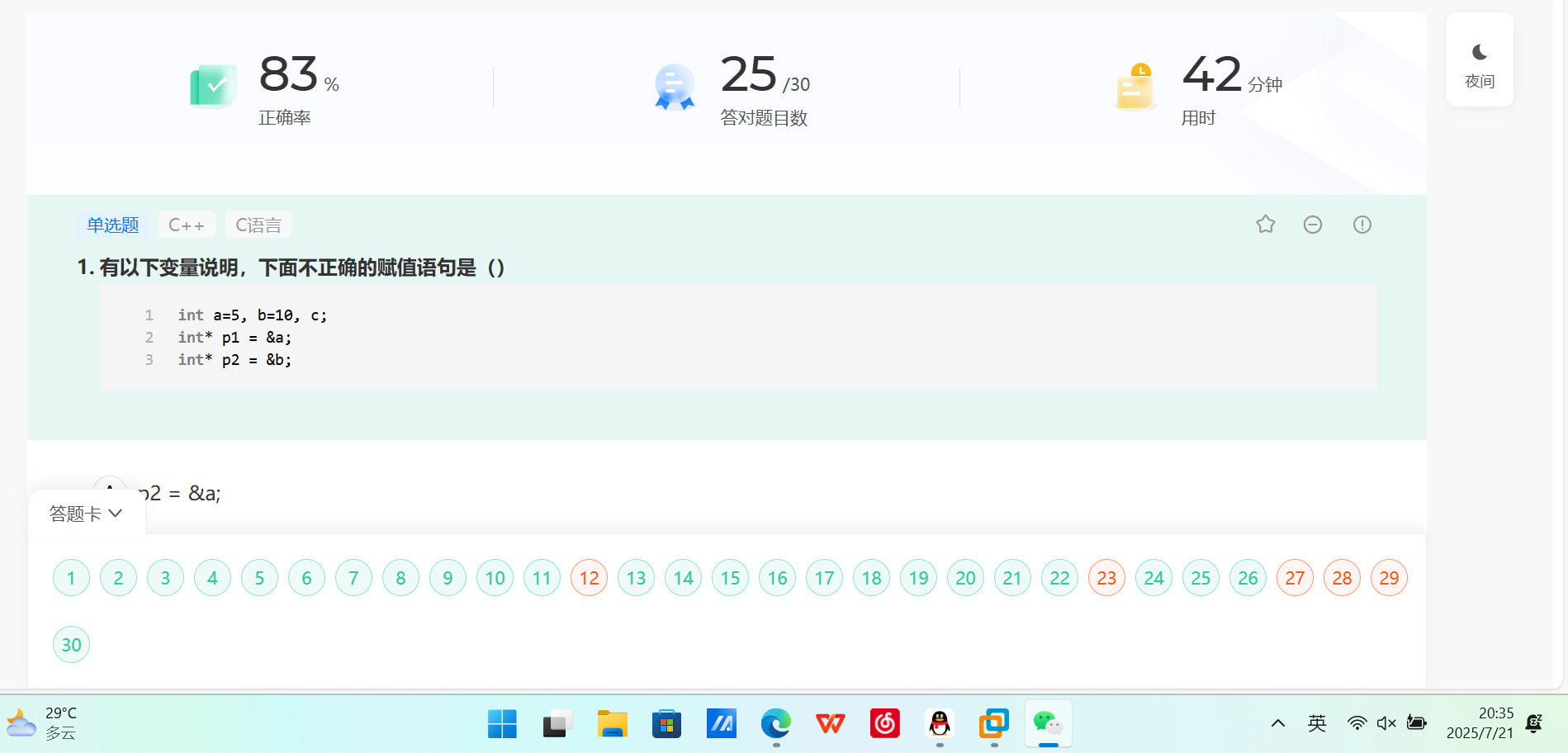1568x753 pixels.
Task: Open WeChat from the taskbar
Action: [1048, 724]
